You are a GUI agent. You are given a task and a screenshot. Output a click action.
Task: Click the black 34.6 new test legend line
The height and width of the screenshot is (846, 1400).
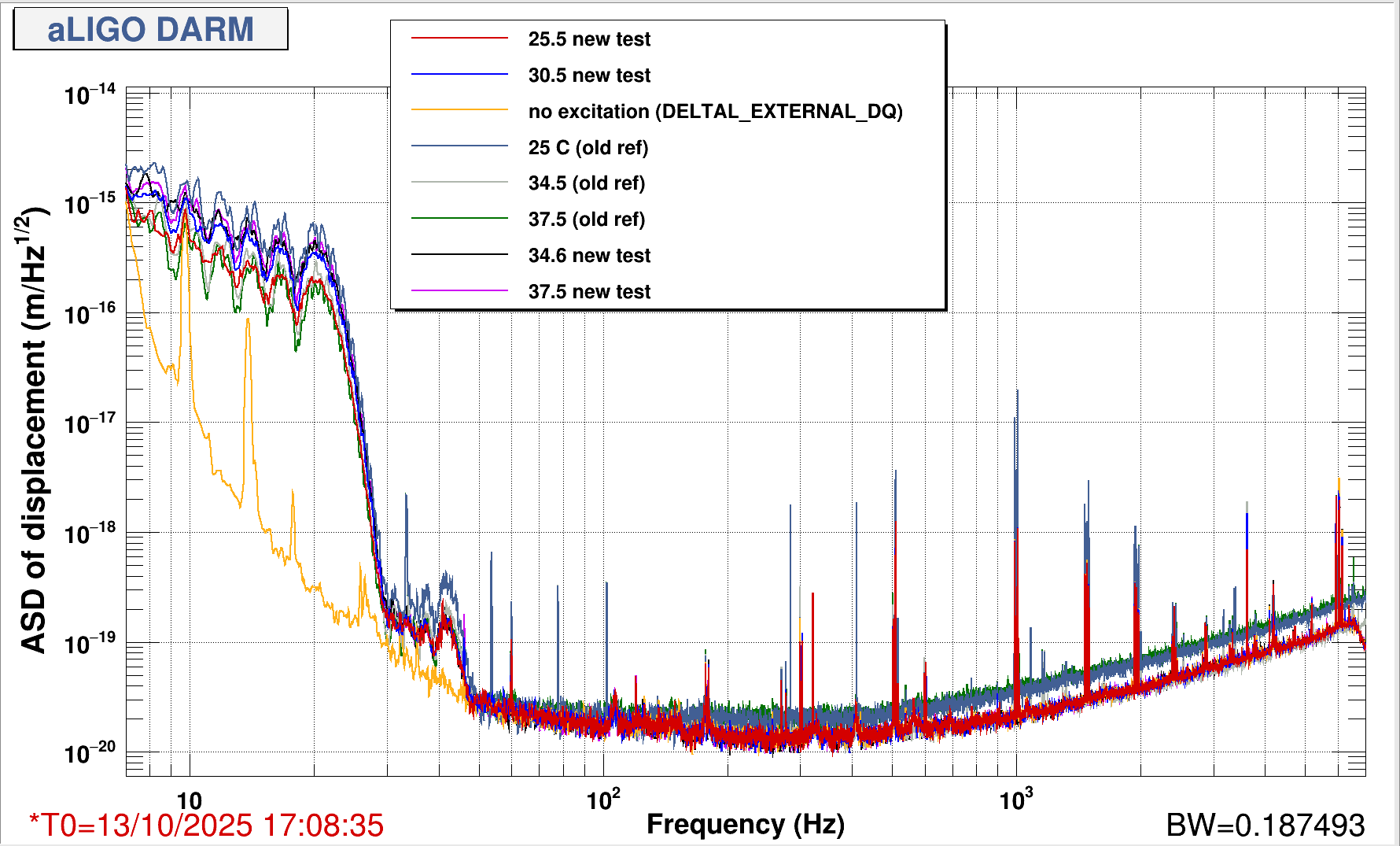click(x=459, y=255)
